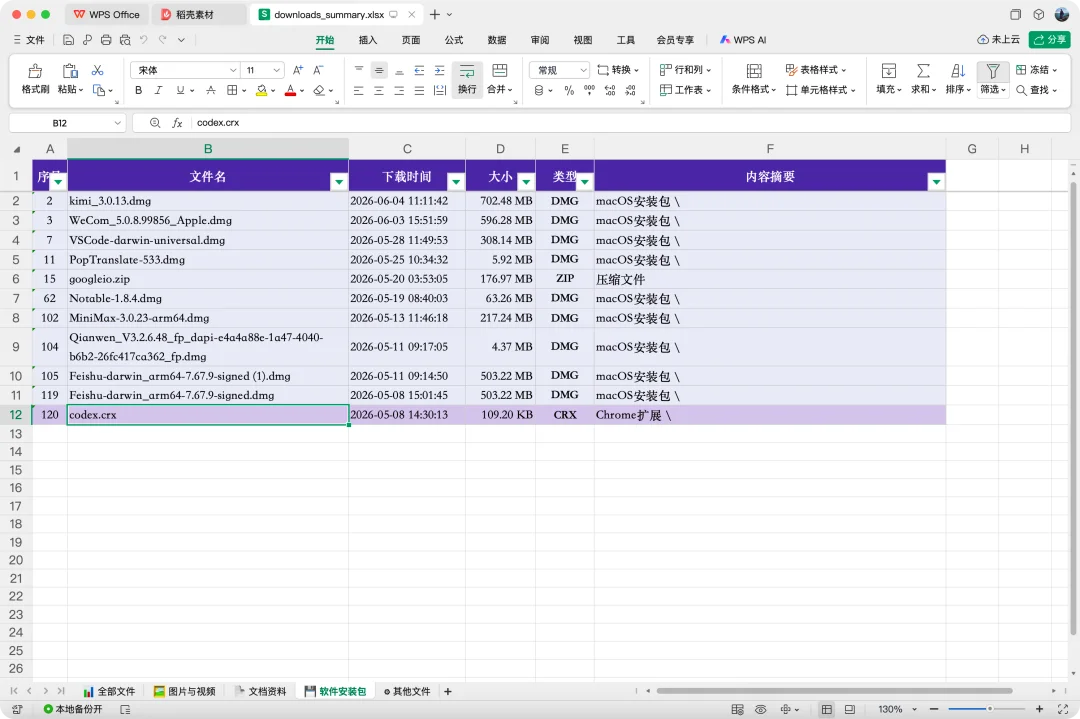Open the 图片与视频 sheet tab
Viewport: 1080px width, 719px height.
185,691
